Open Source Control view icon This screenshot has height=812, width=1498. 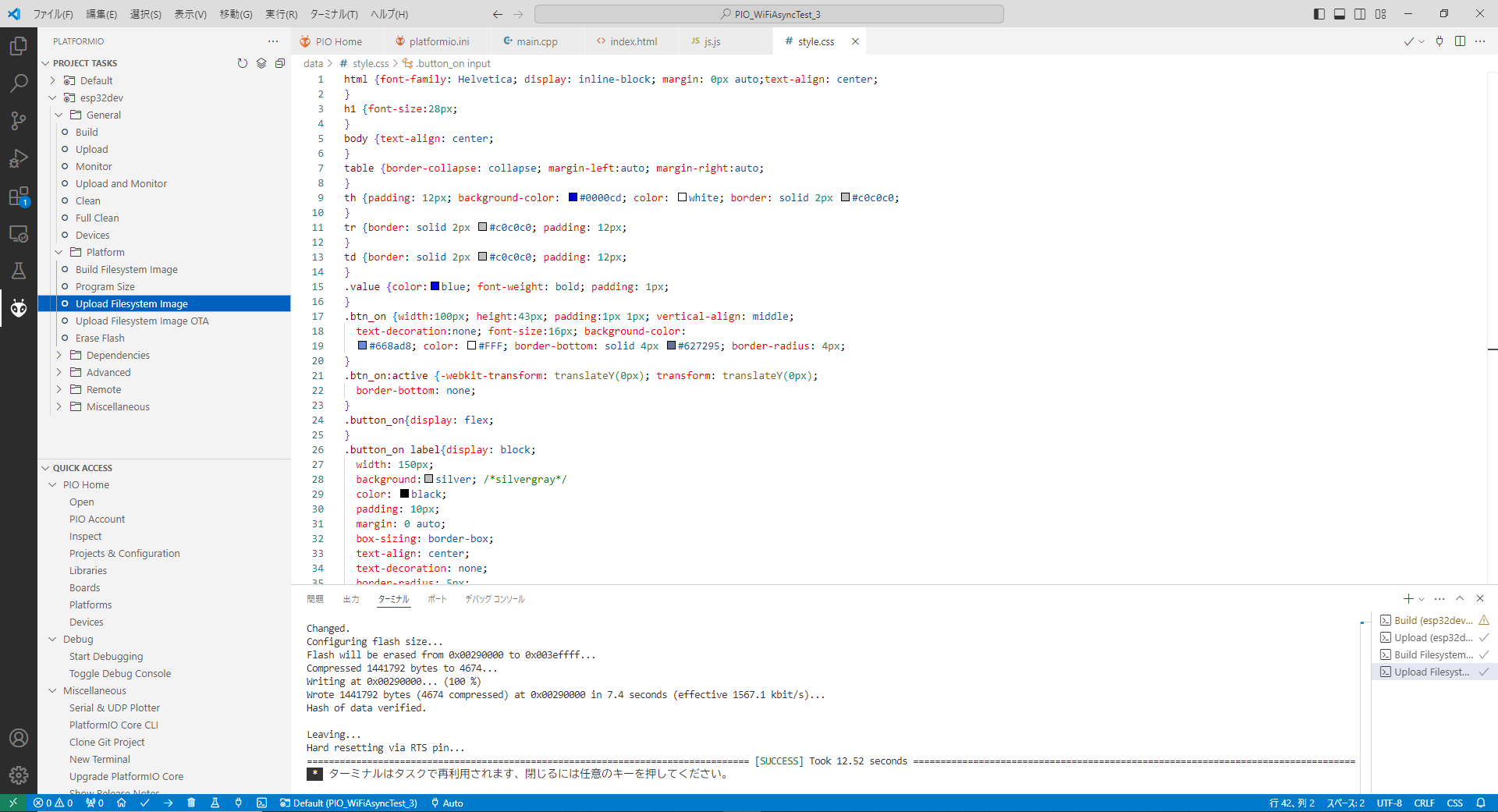19,120
